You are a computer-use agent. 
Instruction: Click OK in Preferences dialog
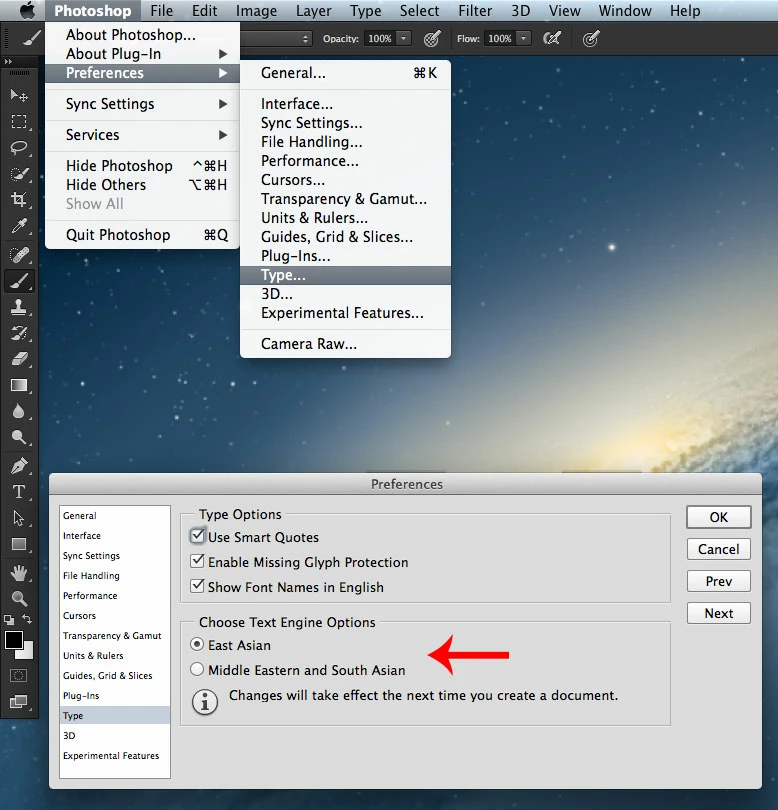(x=719, y=517)
